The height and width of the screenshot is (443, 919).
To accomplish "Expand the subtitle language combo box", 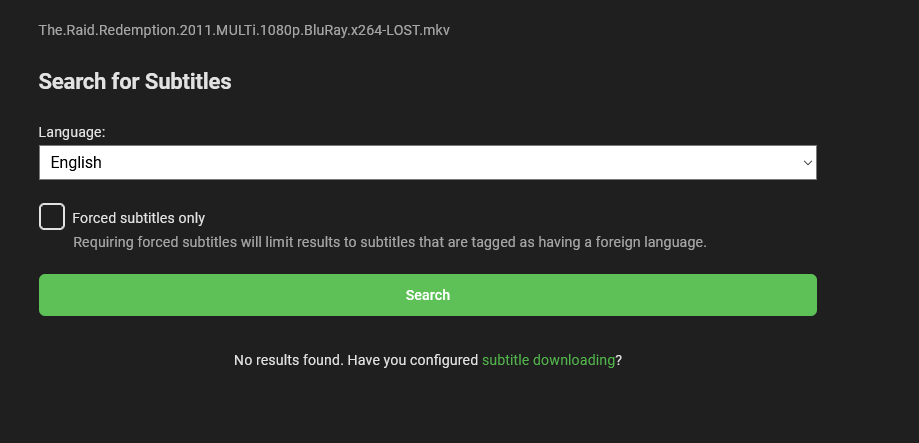I will (427, 162).
